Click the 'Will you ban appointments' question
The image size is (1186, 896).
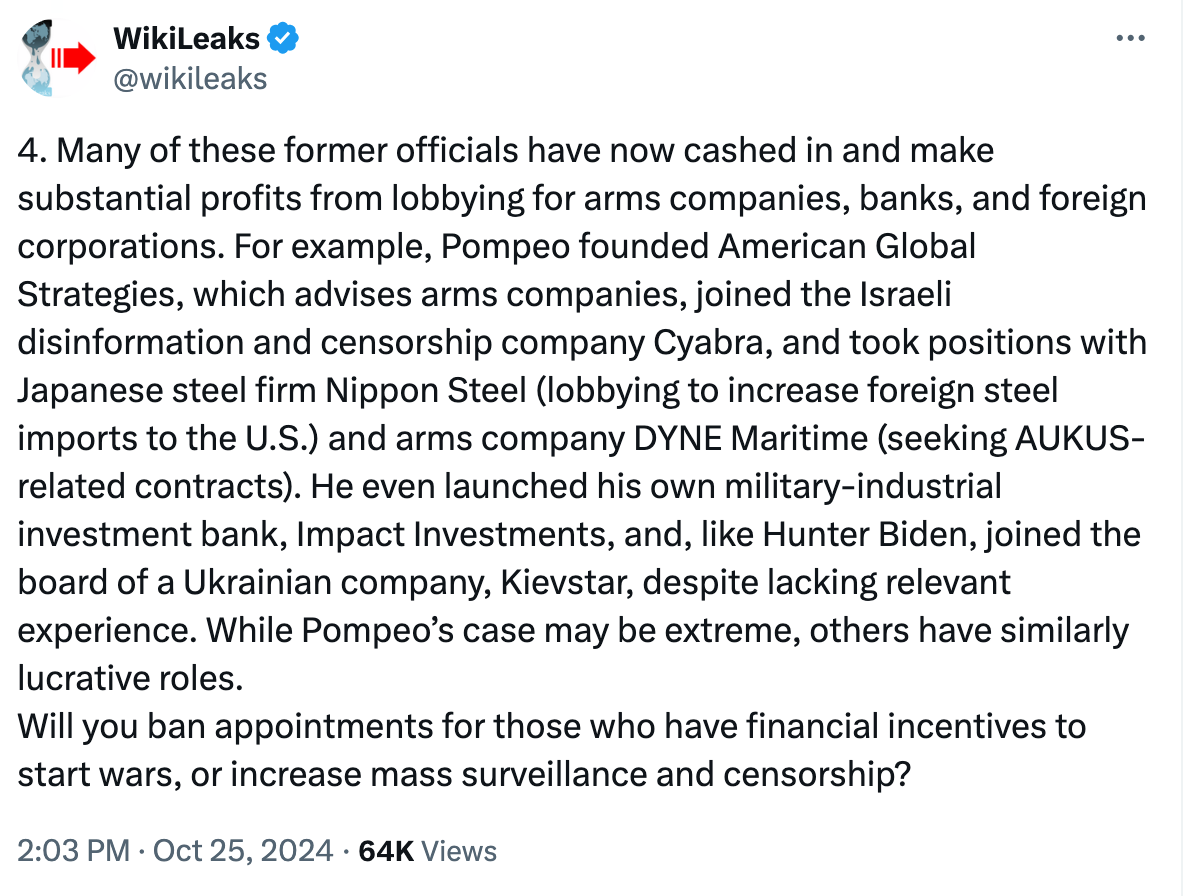(x=552, y=750)
